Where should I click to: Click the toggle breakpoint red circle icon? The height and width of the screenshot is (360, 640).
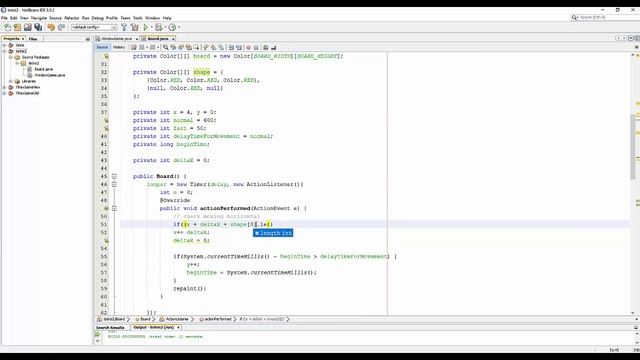click(x=248, y=47)
